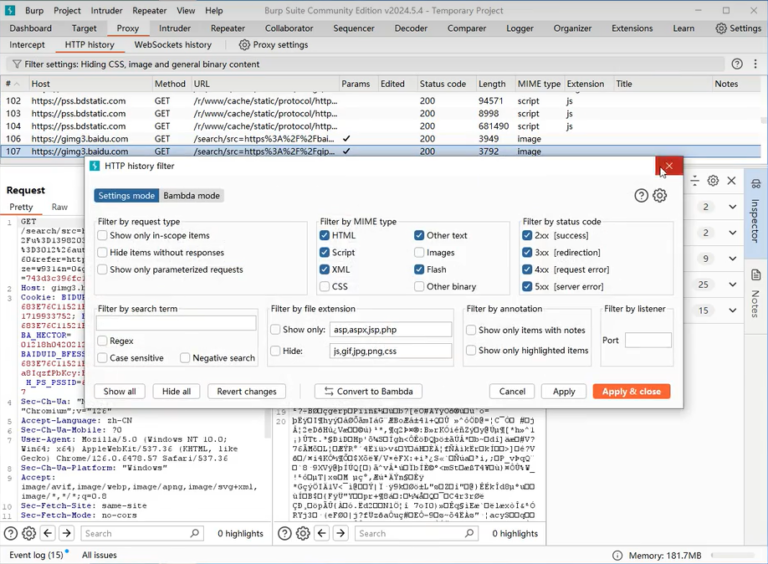Image resolution: width=768 pixels, height=564 pixels.
Task: Check the CSS MIME type checkbox
Action: click(x=324, y=286)
